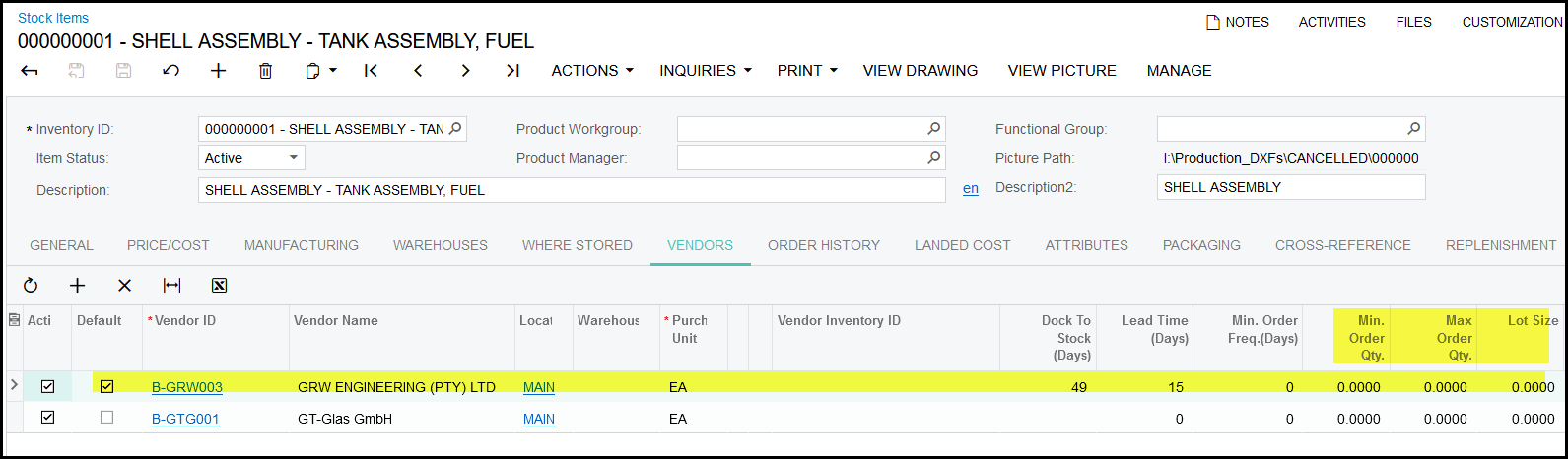Uncheck Active checkbox for B-GTG001 row
This screenshot has height=459, width=1568.
[47, 418]
